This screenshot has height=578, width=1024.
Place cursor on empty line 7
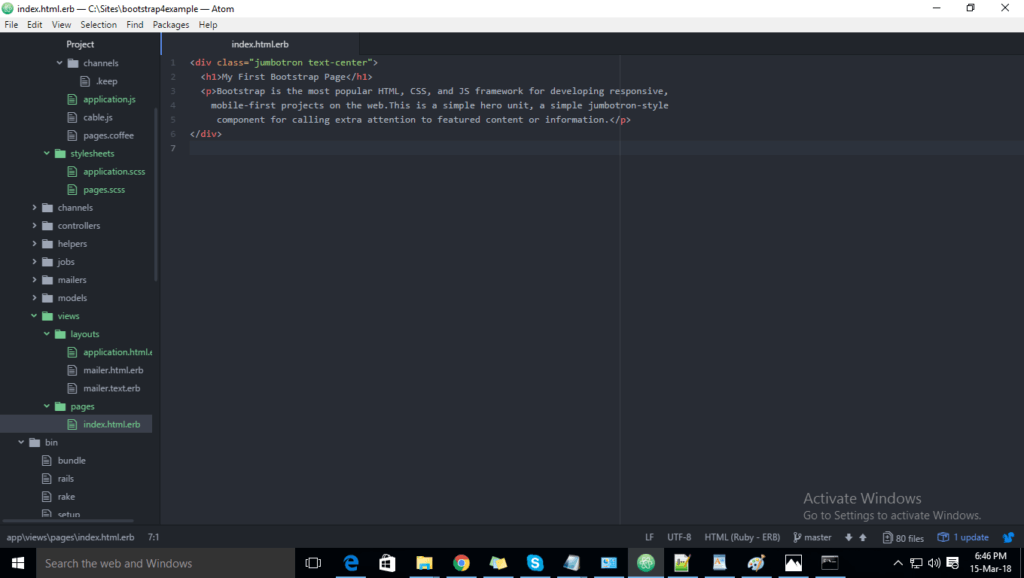607,148
